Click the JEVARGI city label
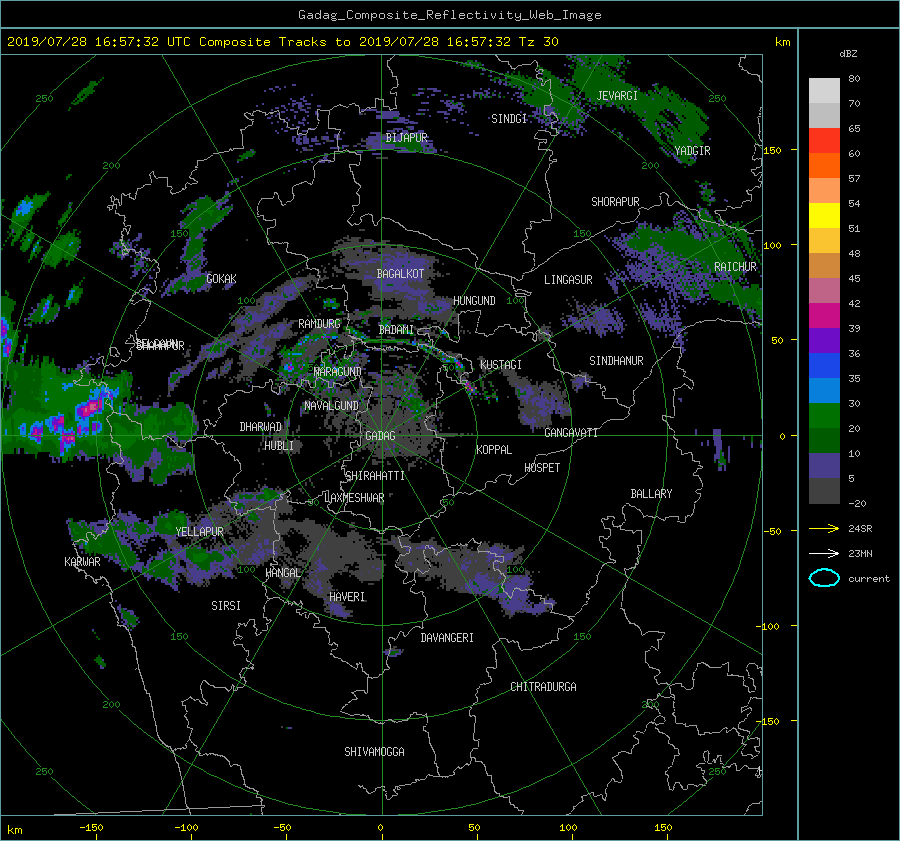The height and width of the screenshot is (841, 900). coord(617,96)
